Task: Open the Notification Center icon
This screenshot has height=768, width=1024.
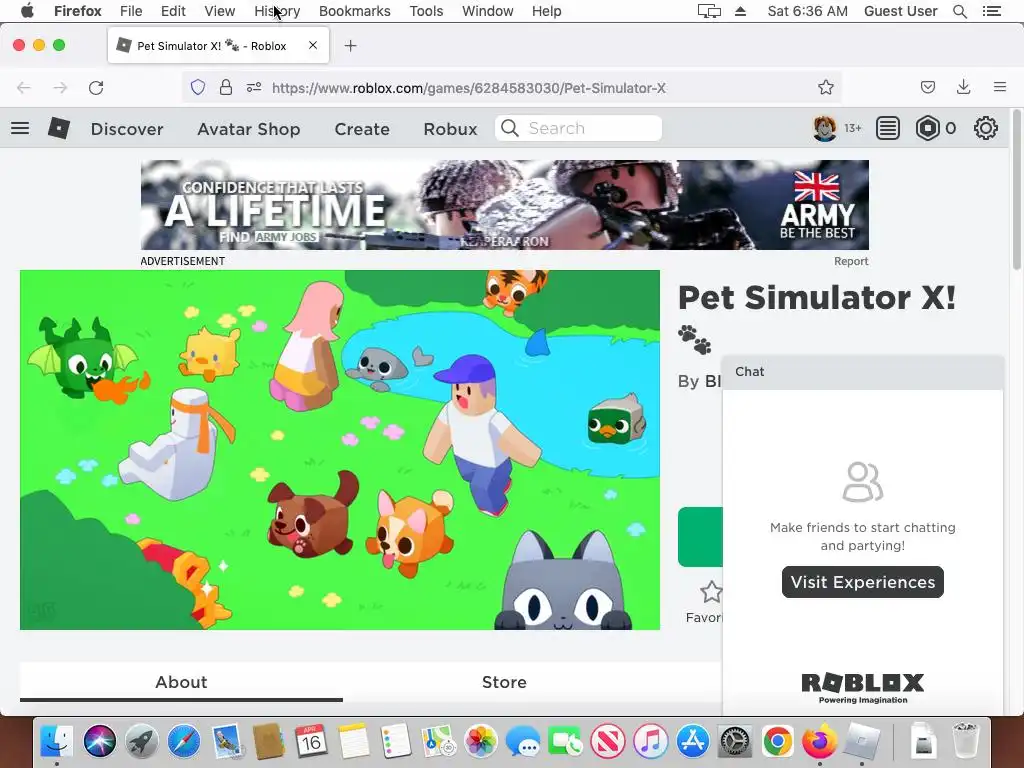Action: (x=992, y=11)
